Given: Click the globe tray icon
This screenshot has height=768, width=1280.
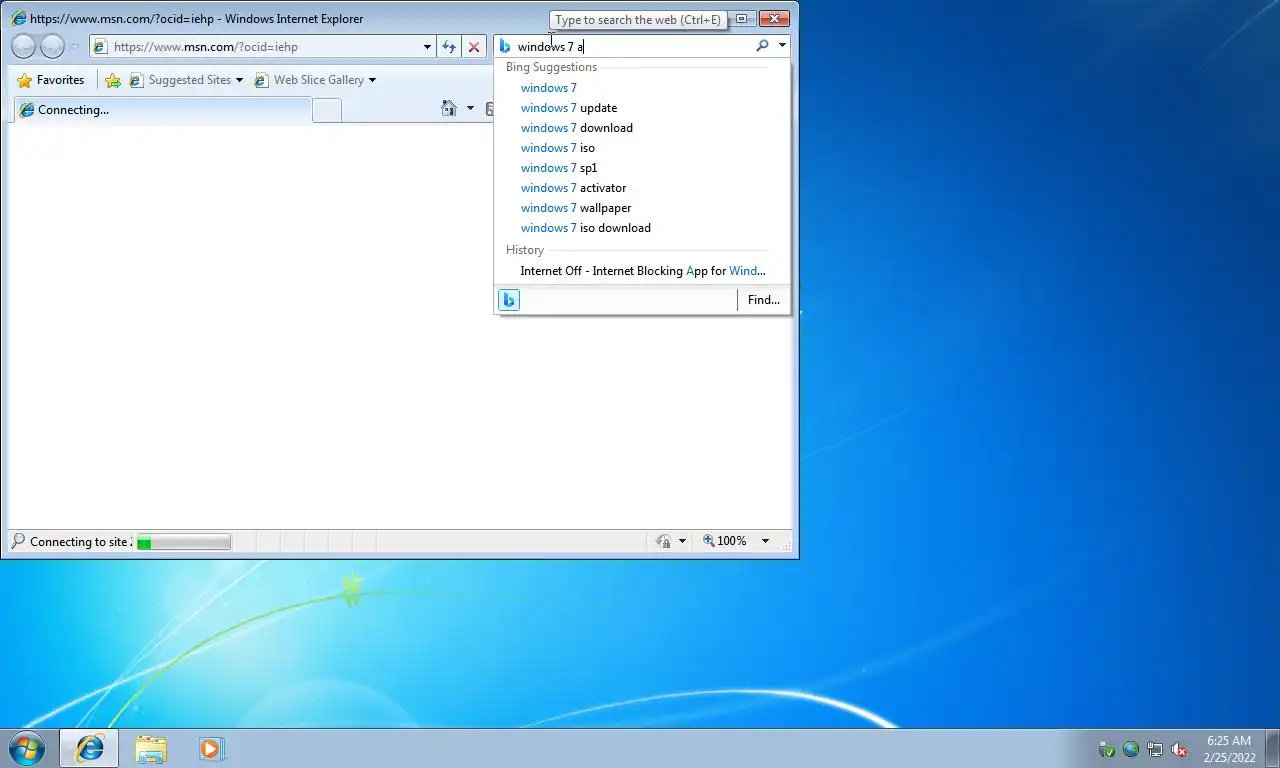Looking at the screenshot, I should 1131,749.
